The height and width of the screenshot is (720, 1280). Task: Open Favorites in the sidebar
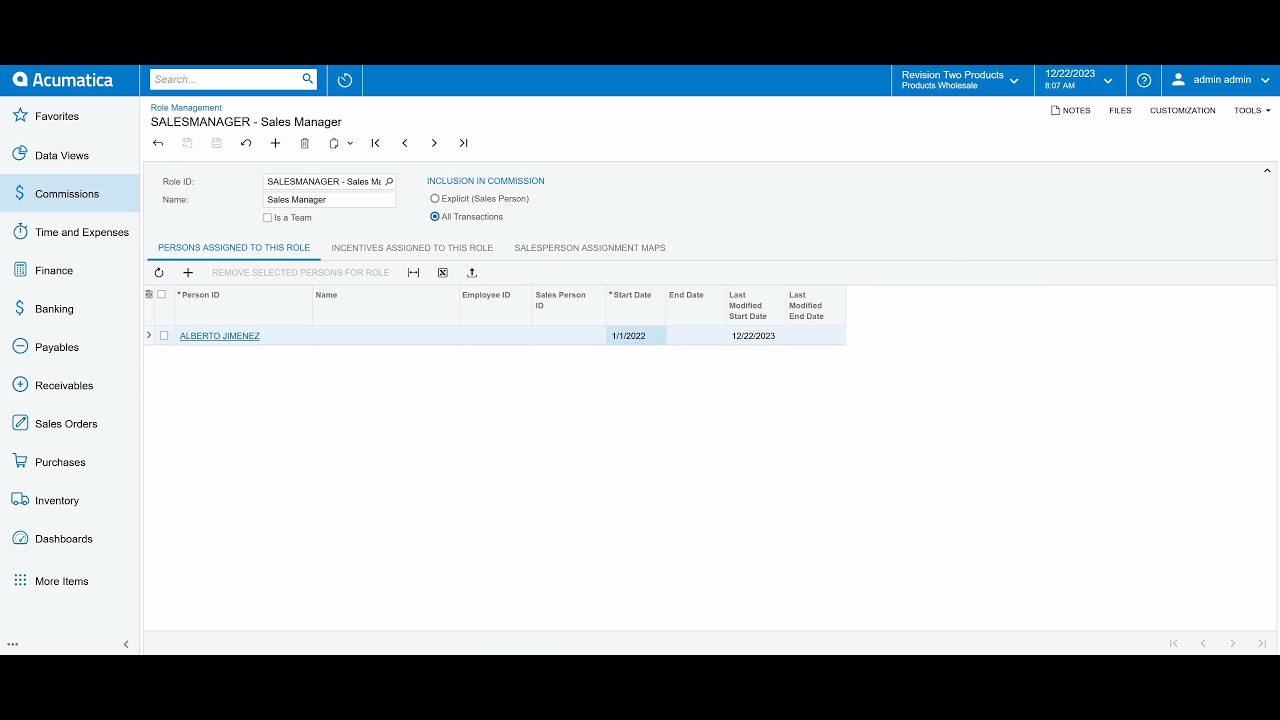tap(57, 116)
